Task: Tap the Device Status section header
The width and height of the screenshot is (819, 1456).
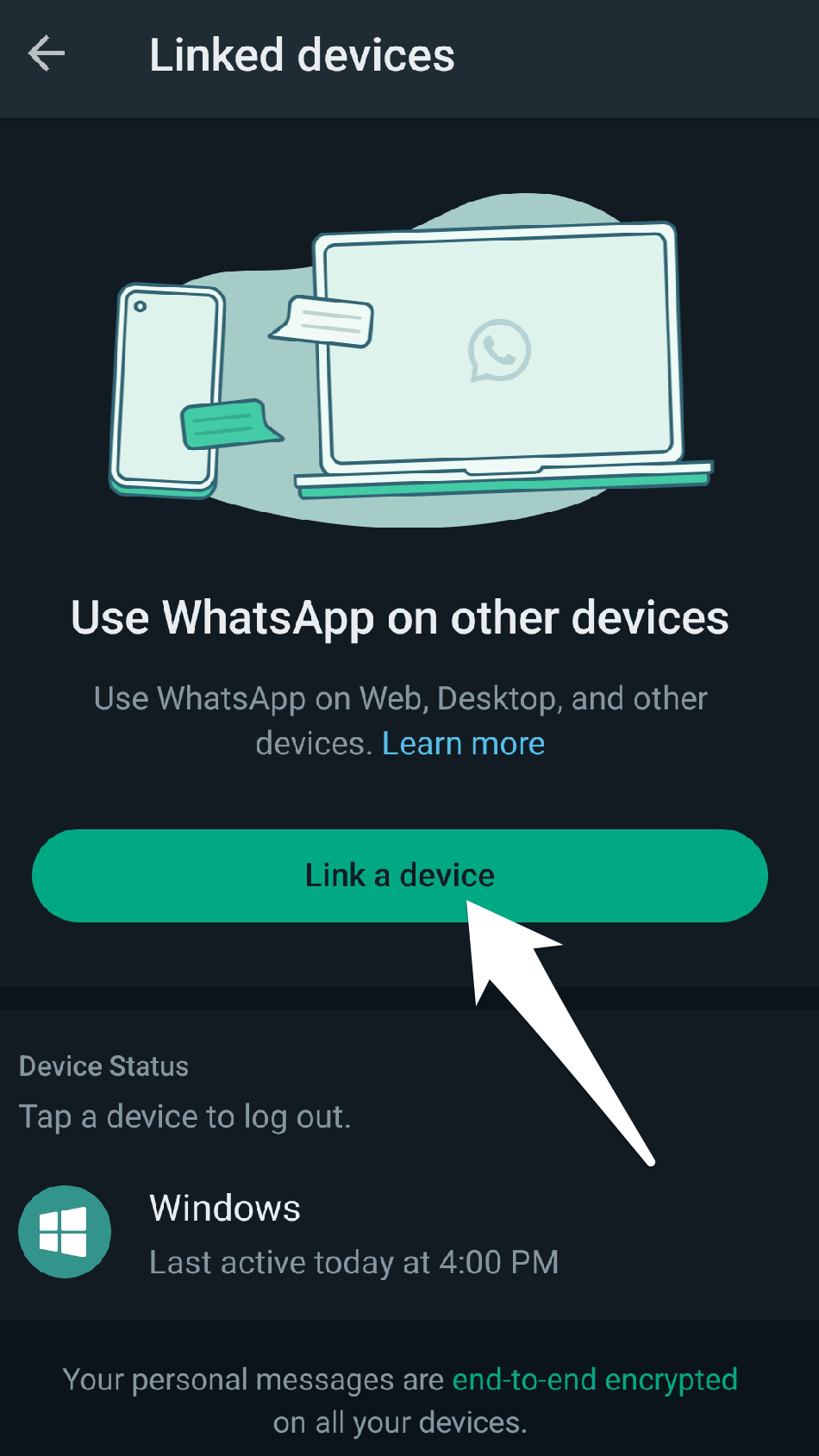Action: coord(103,1066)
